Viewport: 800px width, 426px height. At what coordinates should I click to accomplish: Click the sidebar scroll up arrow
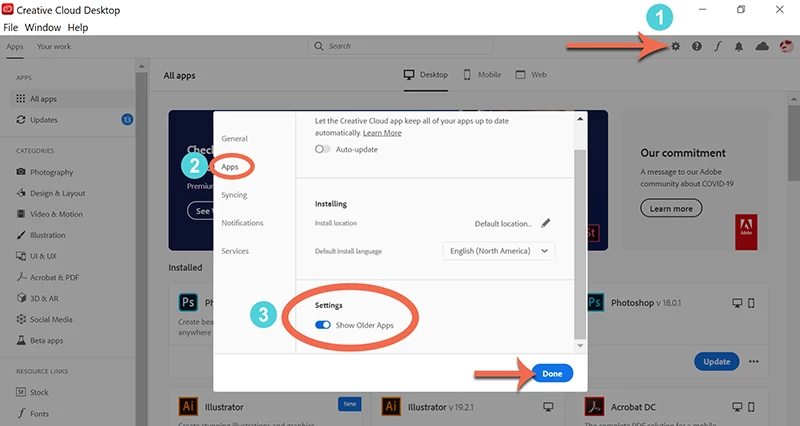coord(141,66)
